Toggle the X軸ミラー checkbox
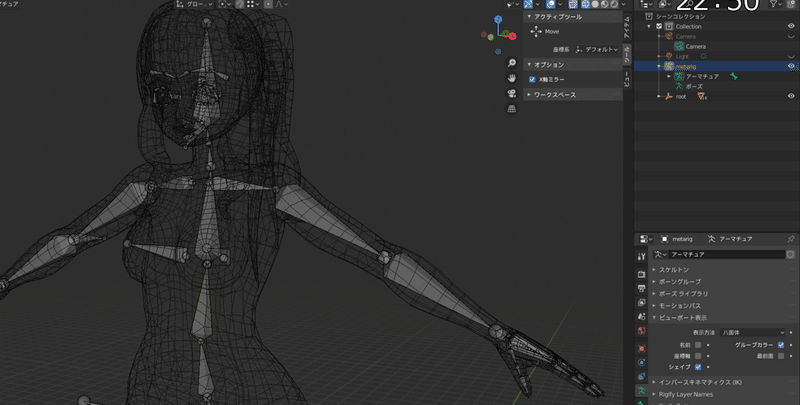800x405 pixels. (532, 80)
